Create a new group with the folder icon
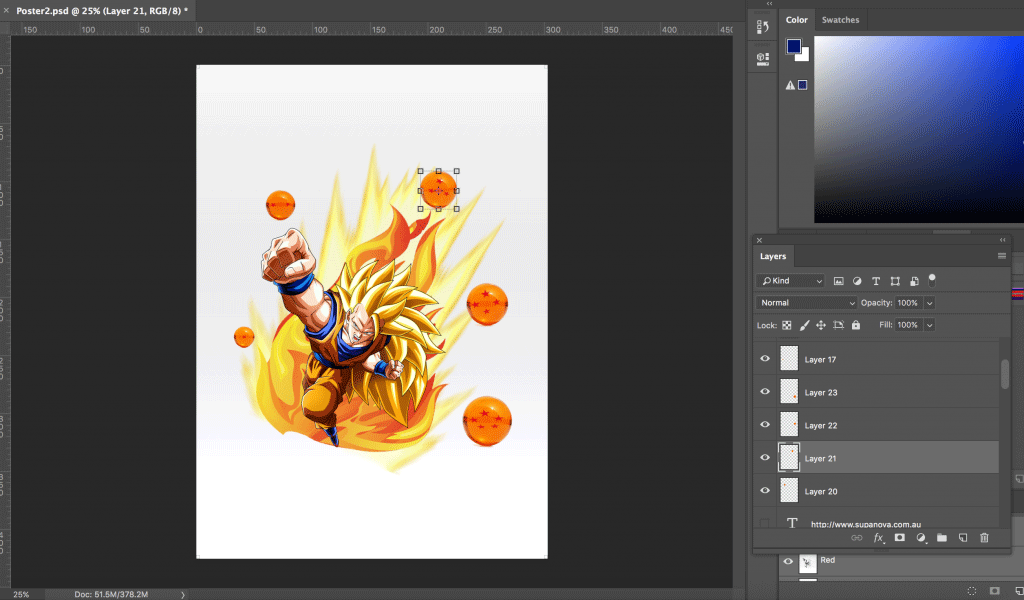This screenshot has height=600, width=1024. 942,538
